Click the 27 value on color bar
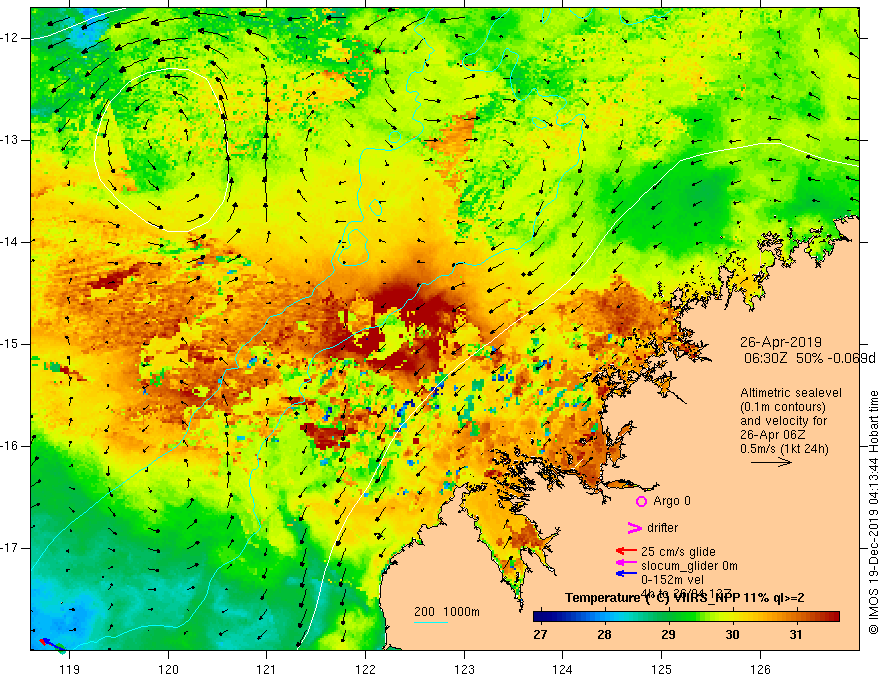880x680 pixels. tap(540, 635)
